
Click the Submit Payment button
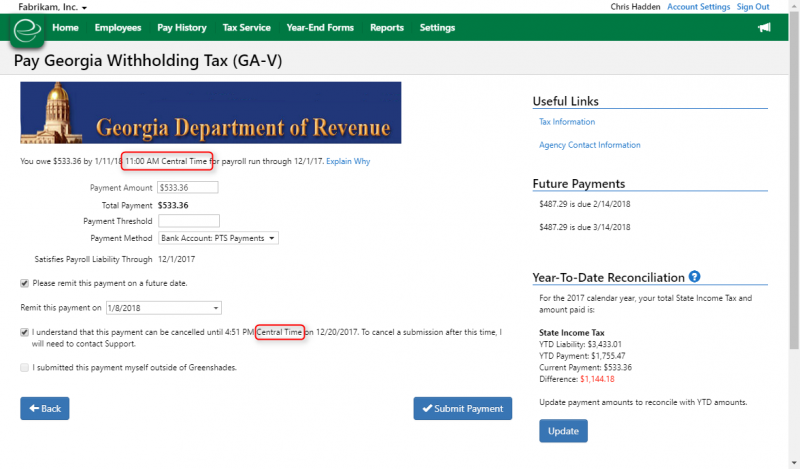coord(463,409)
